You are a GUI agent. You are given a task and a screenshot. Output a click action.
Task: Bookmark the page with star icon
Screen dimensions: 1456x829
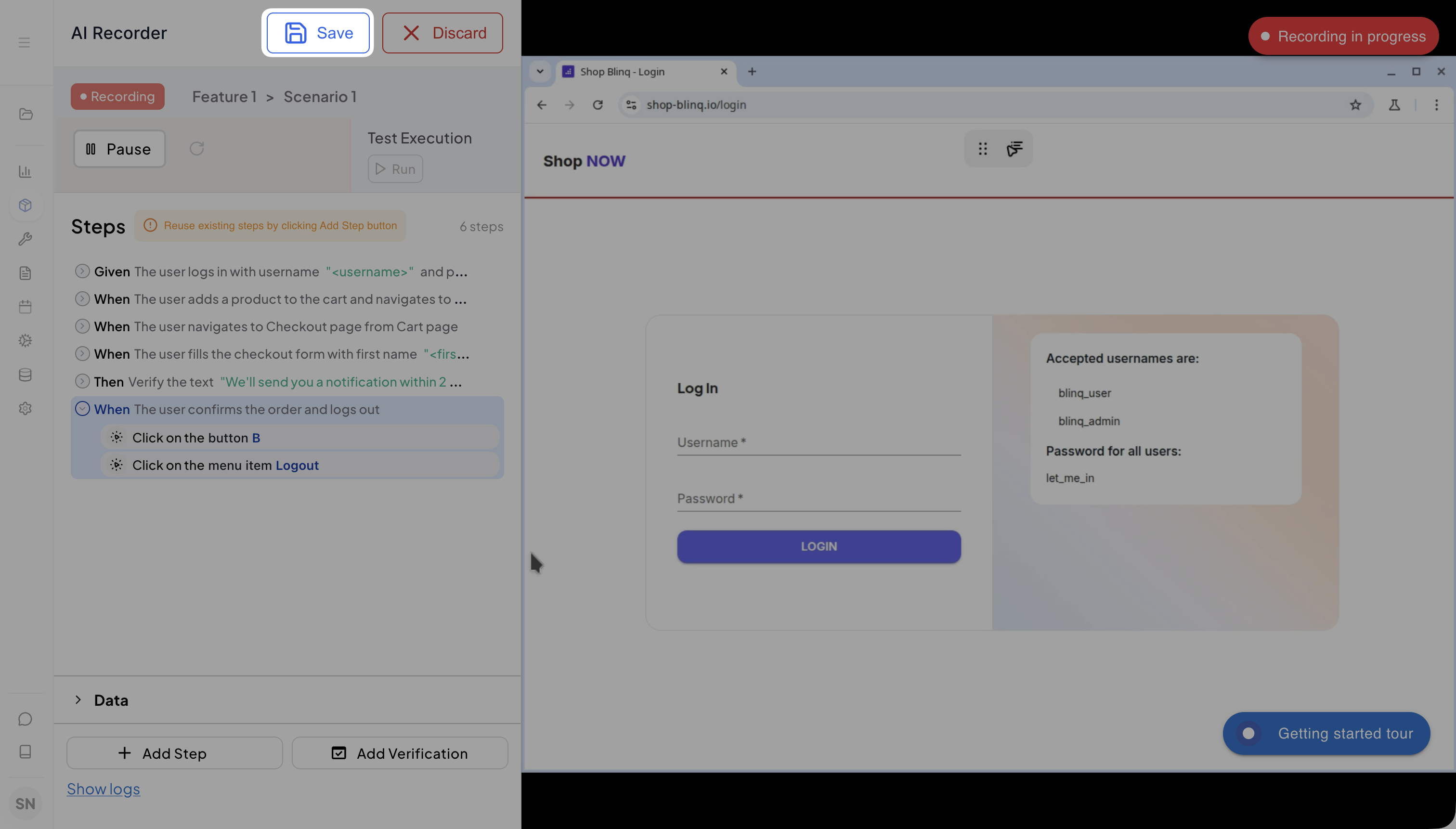click(1355, 105)
